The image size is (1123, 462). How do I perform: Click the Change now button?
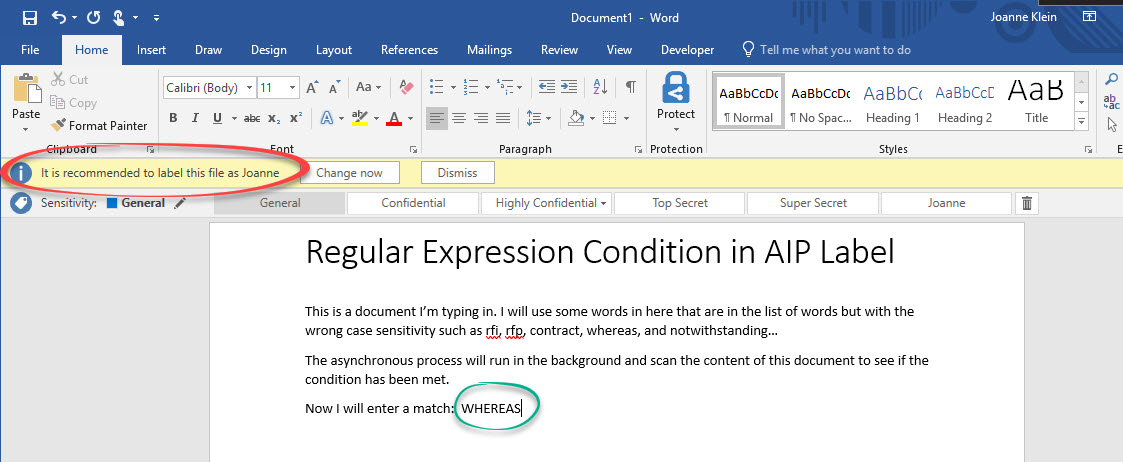coord(350,173)
